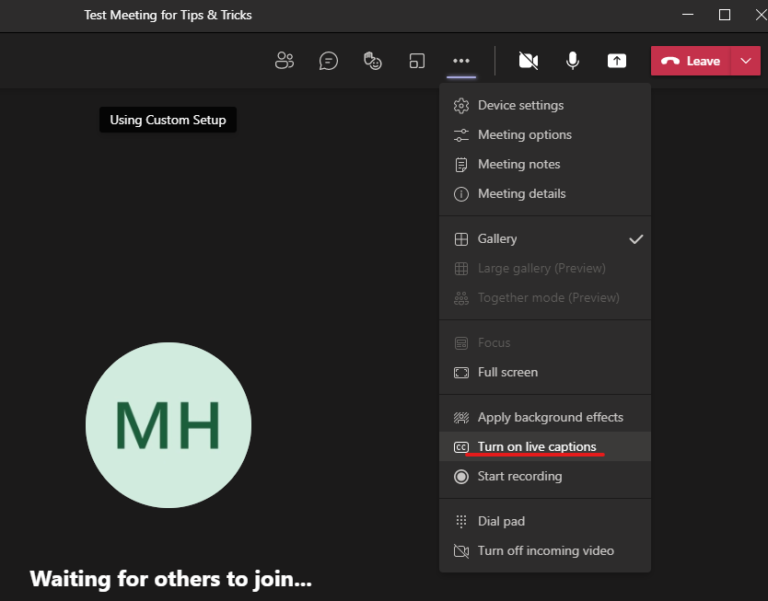The image size is (768, 601).
Task: Open the meeting chat
Action: [x=328, y=61]
